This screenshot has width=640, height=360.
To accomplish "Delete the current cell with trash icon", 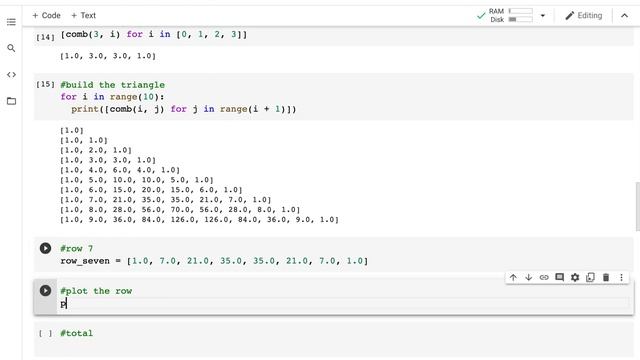I will coord(606,278).
